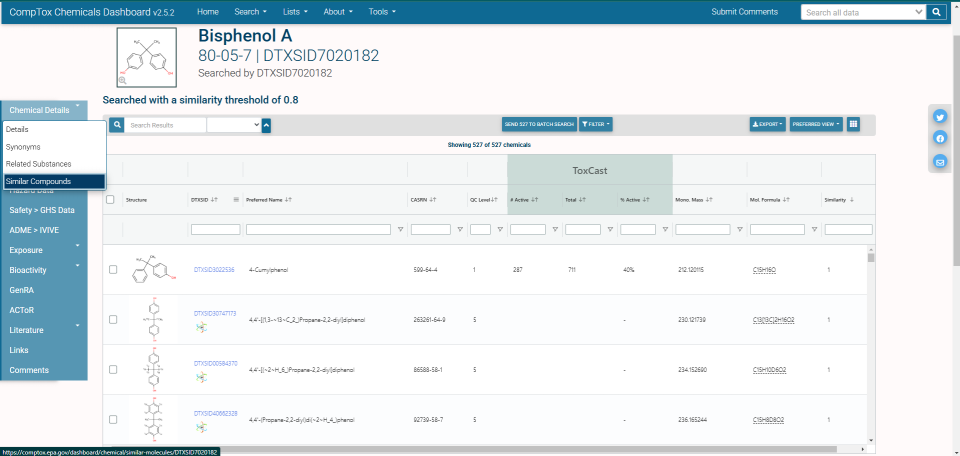This screenshot has width=960, height=456.
Task: Open the Safety > GHS Data tab
Action: [44, 210]
